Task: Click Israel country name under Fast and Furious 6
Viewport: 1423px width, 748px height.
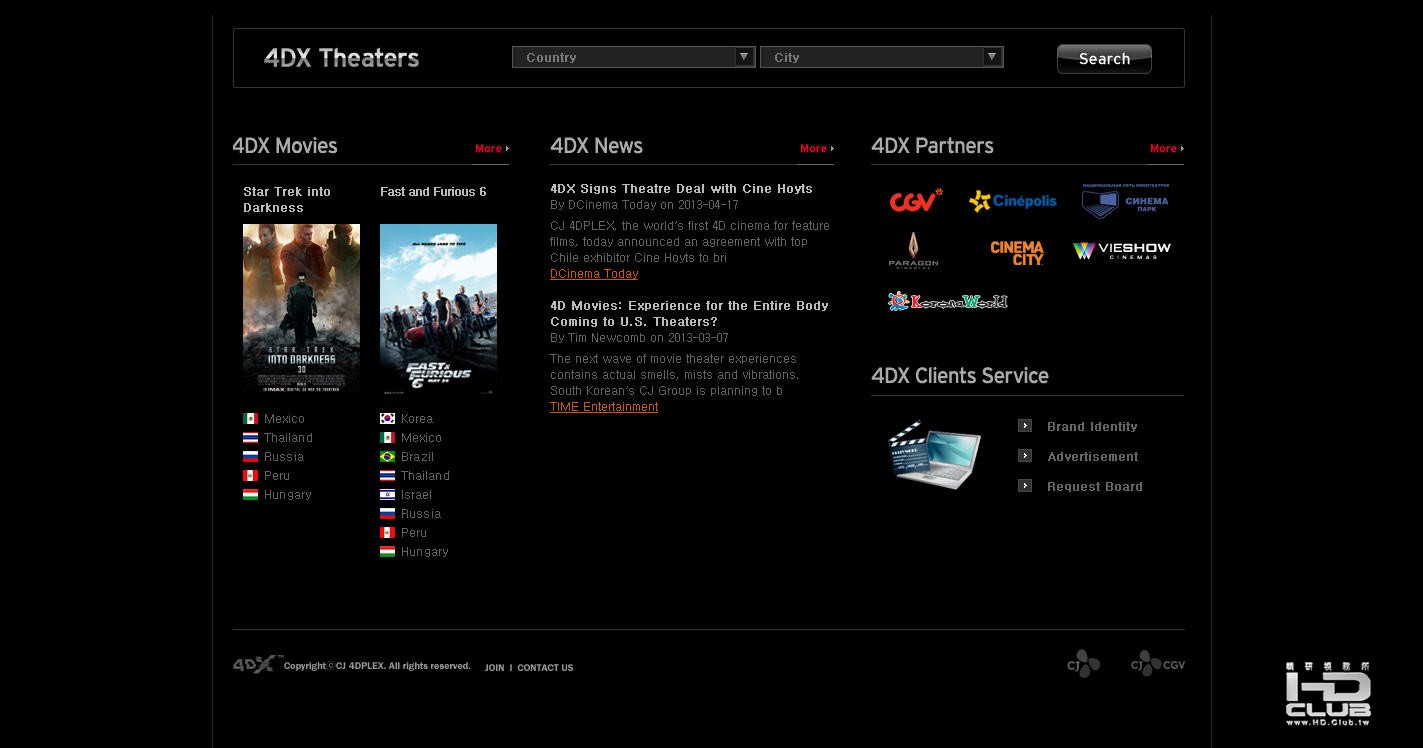Action: pos(416,495)
